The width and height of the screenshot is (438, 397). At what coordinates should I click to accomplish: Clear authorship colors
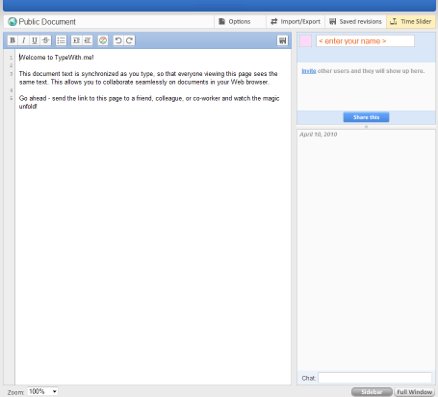[103, 40]
